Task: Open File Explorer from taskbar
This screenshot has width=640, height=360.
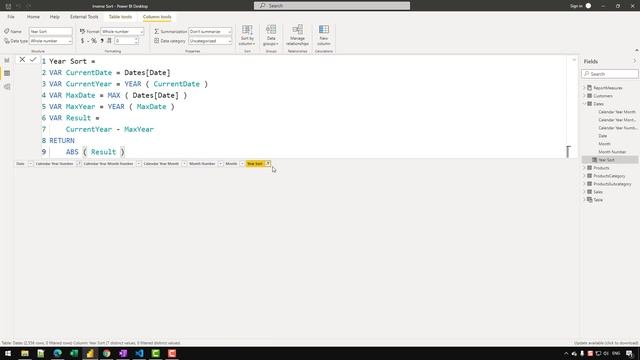Action: 25,353
